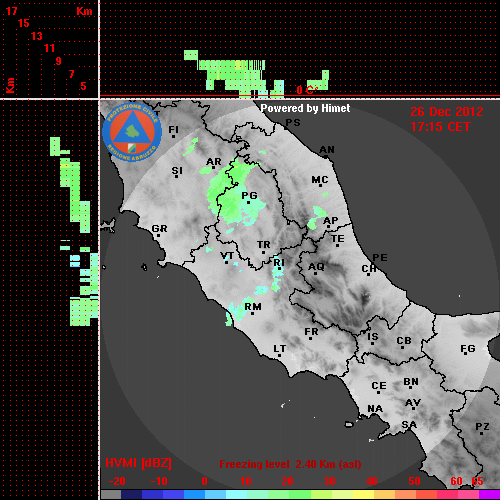Click the gray start of the color scale
The height and width of the screenshot is (500, 500).
(111, 495)
